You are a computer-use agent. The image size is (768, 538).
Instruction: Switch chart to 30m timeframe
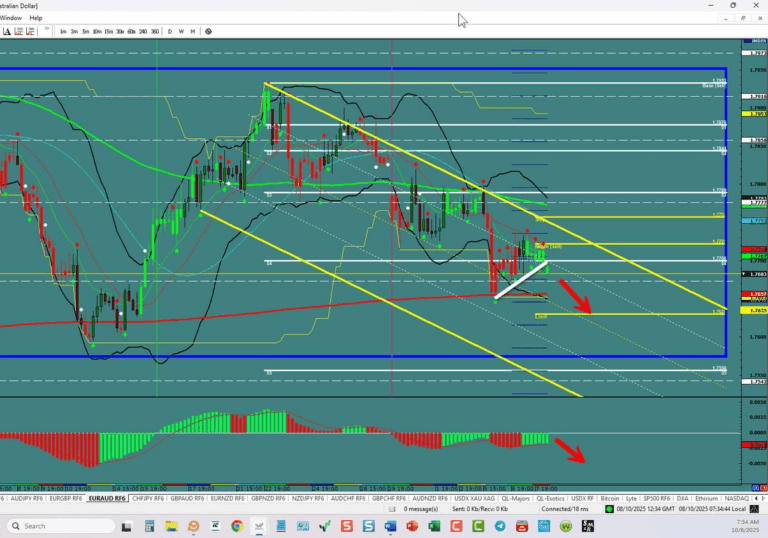(x=120, y=31)
